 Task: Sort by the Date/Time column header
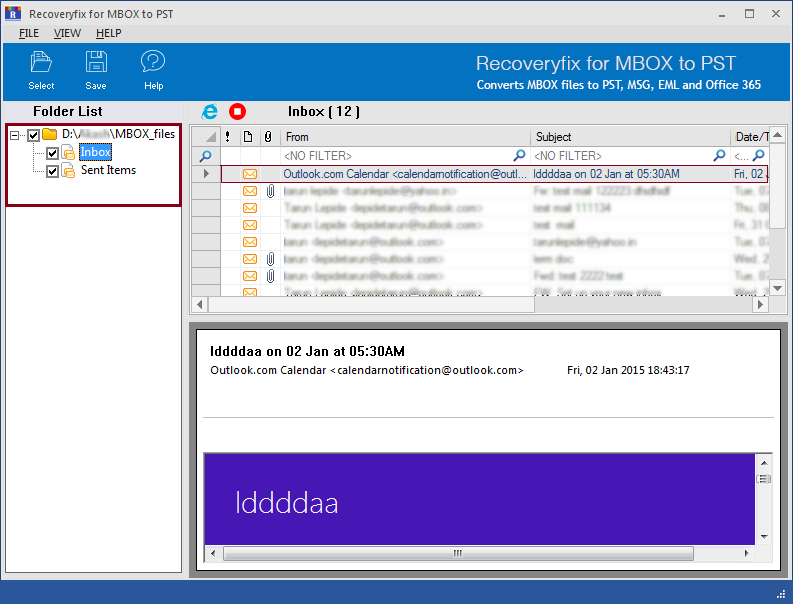(x=751, y=137)
